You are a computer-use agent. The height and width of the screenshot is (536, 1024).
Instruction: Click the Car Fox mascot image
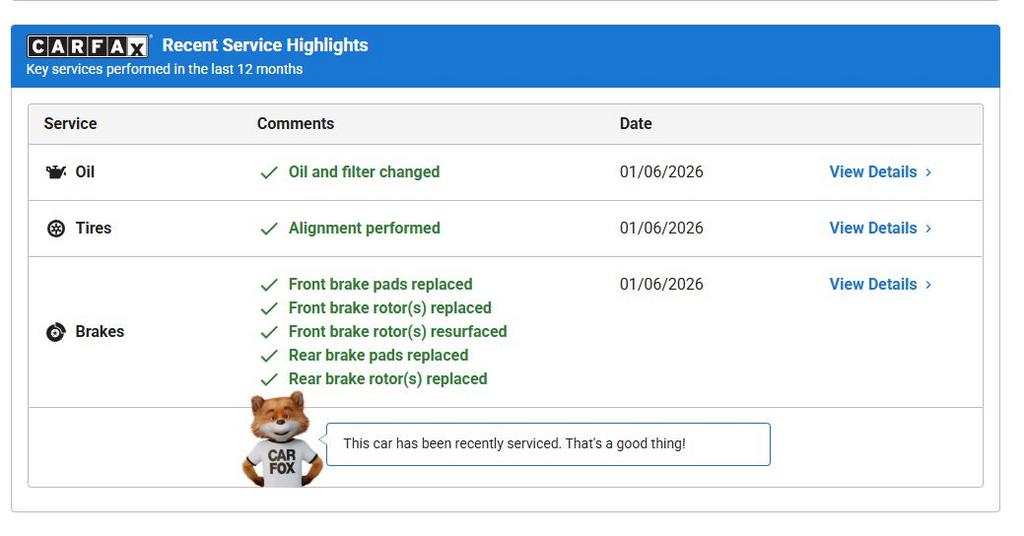[282, 442]
